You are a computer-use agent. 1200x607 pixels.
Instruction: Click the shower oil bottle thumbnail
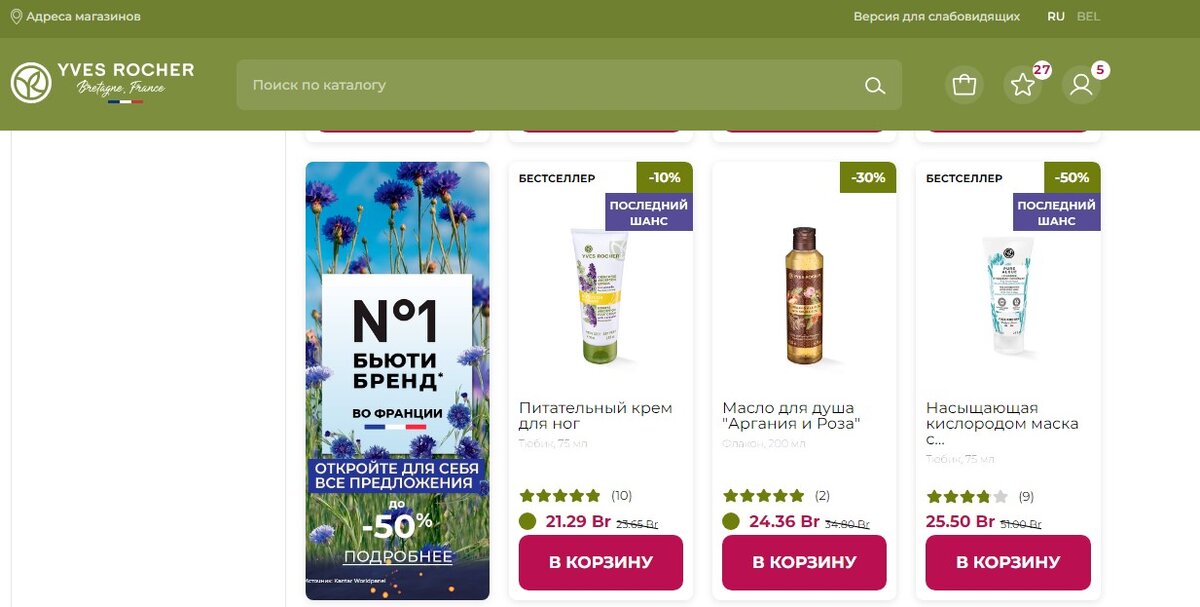(804, 295)
